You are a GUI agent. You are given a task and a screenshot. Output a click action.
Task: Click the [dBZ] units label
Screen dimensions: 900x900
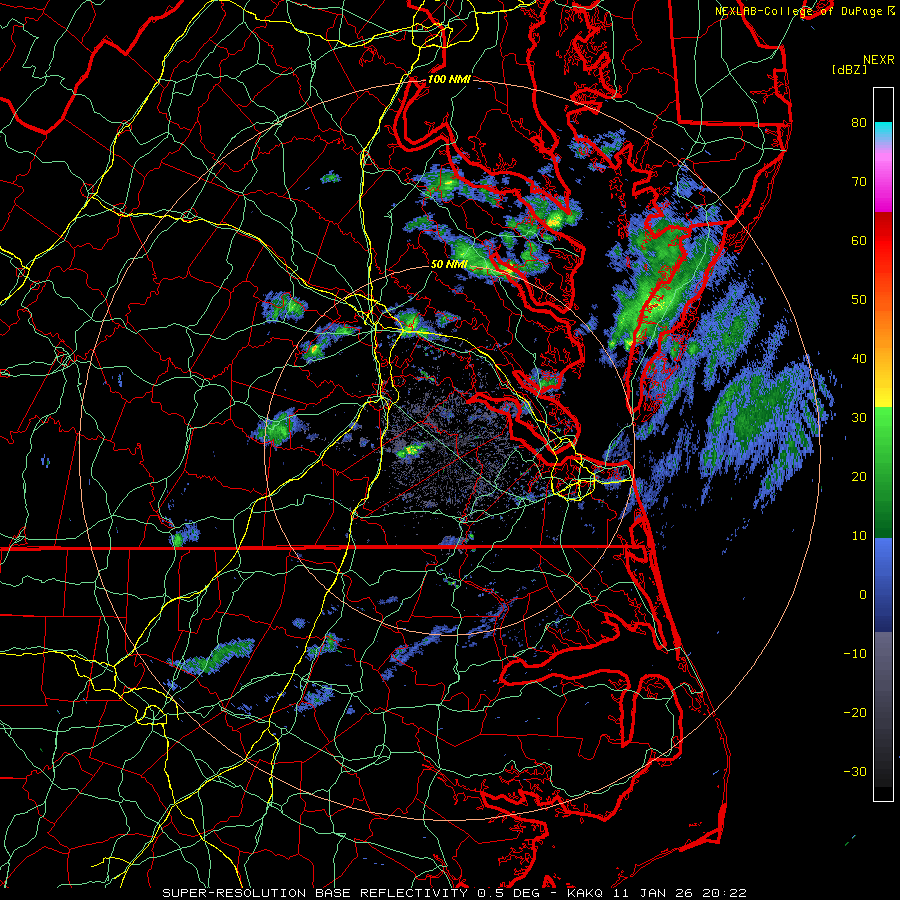[849, 70]
